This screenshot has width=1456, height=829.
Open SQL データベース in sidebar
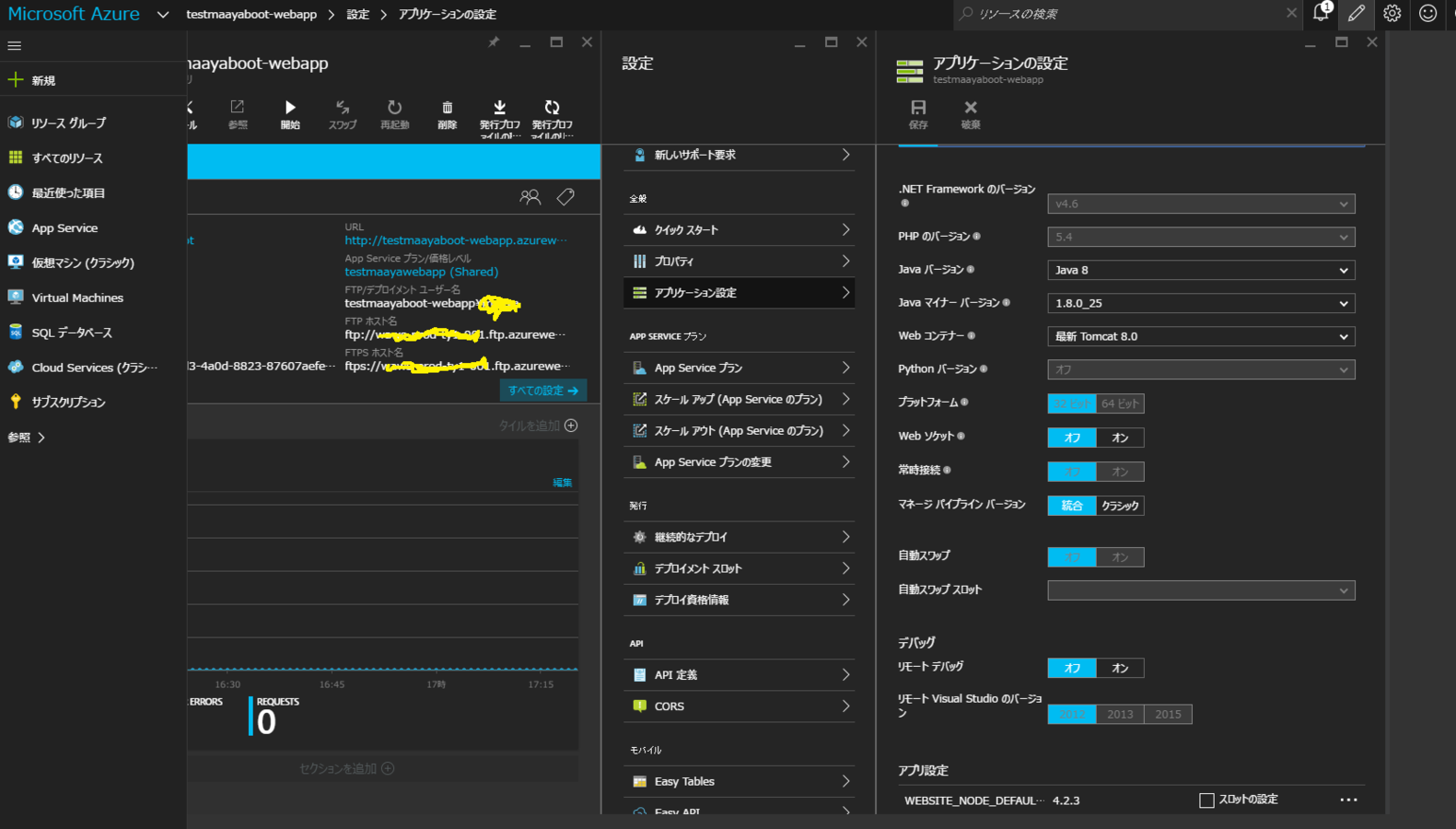pyautogui.click(x=92, y=333)
